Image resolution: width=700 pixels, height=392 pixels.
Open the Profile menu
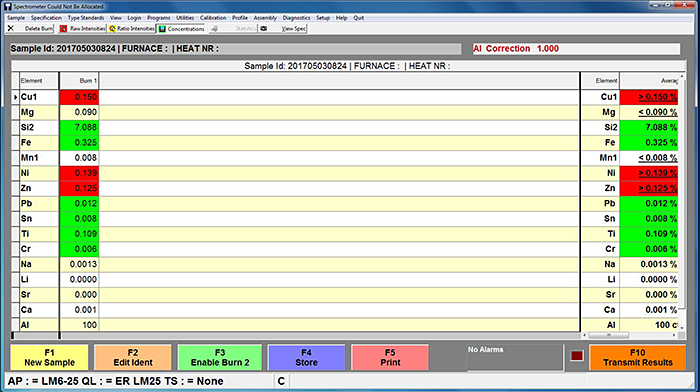pos(240,18)
